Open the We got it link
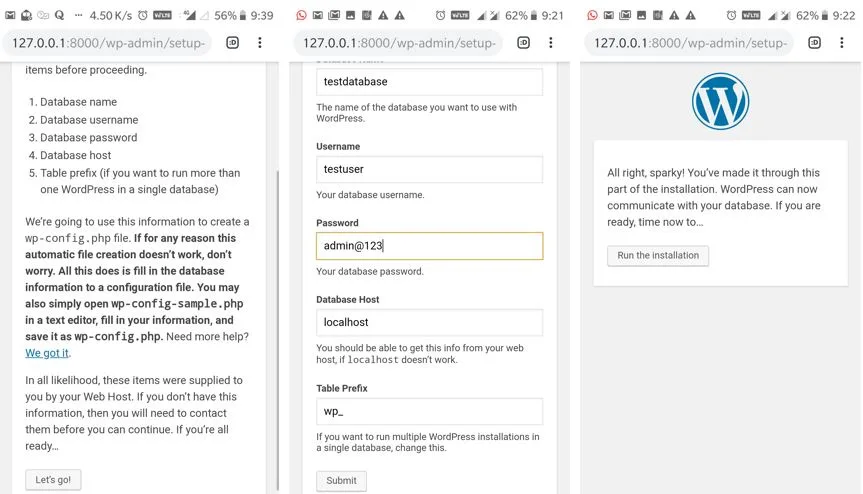Viewport: 863px width, 494px height. (47, 353)
